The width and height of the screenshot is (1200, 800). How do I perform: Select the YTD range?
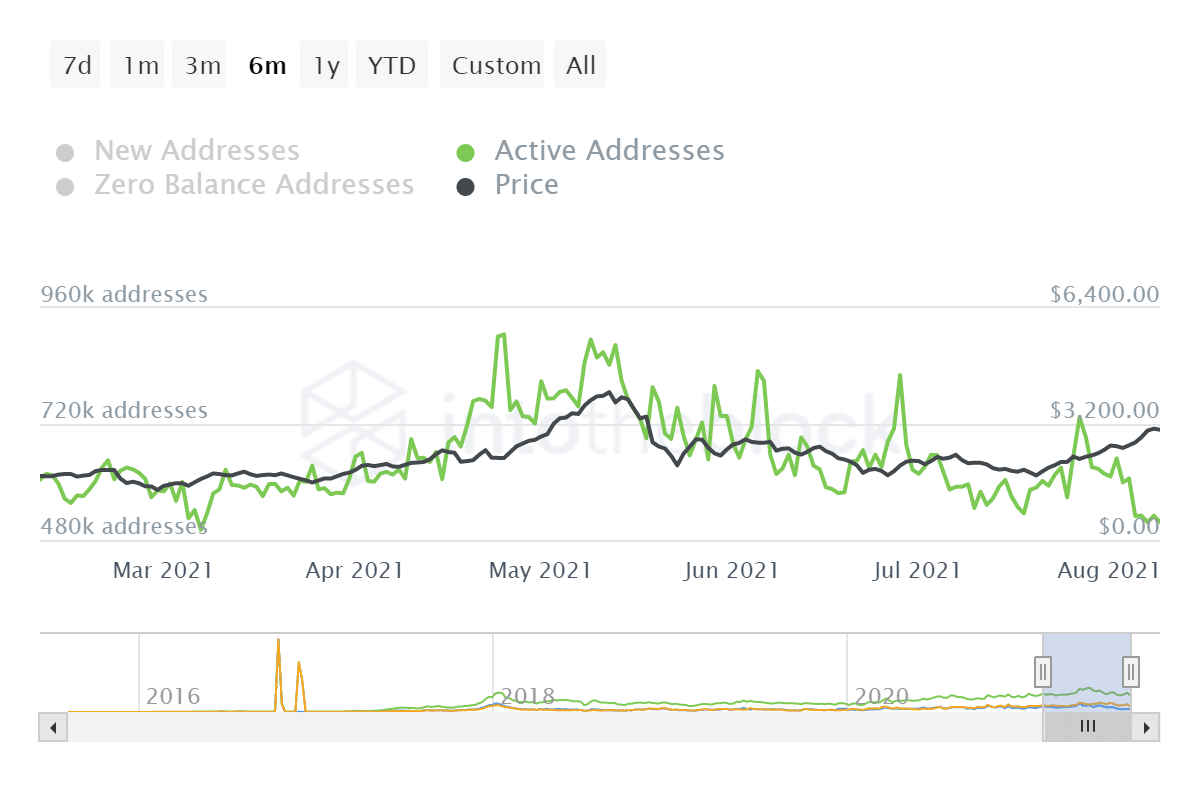point(391,64)
